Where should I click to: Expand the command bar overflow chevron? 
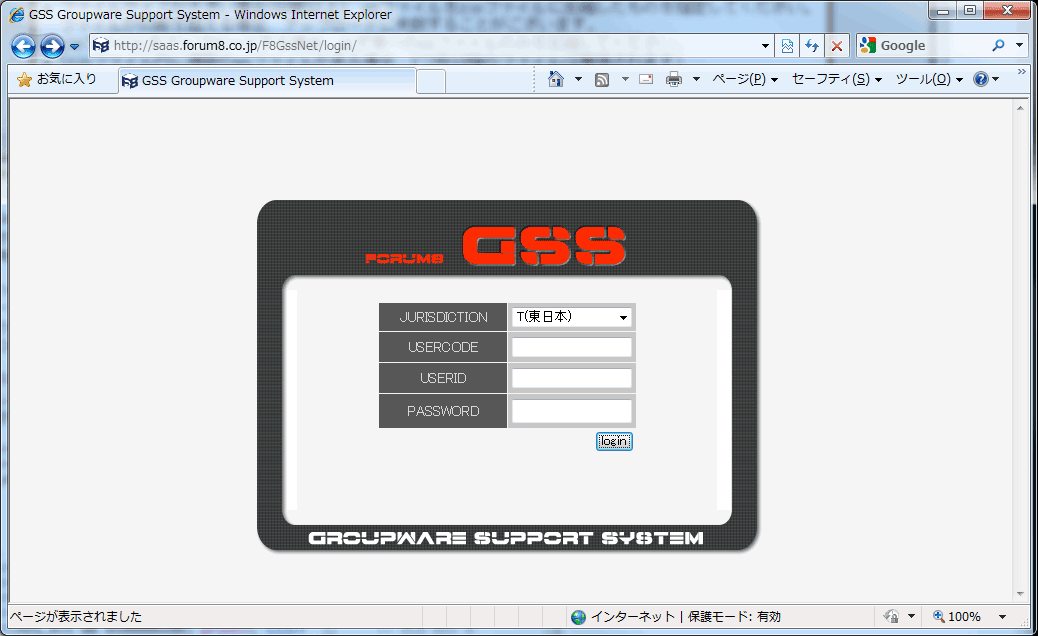click(1021, 71)
